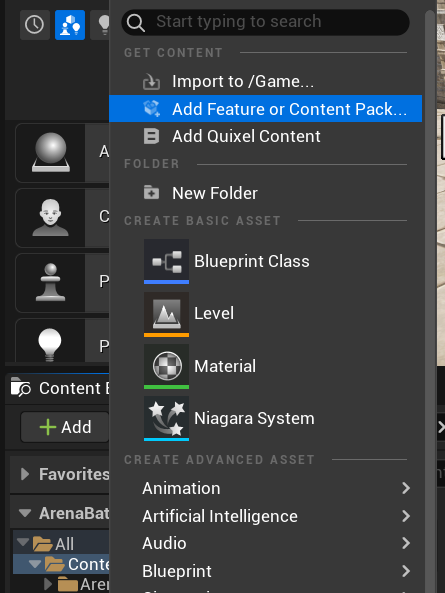Image resolution: width=445 pixels, height=593 pixels.
Task: Select Add Feature or Content Pack...
Action: 265,109
